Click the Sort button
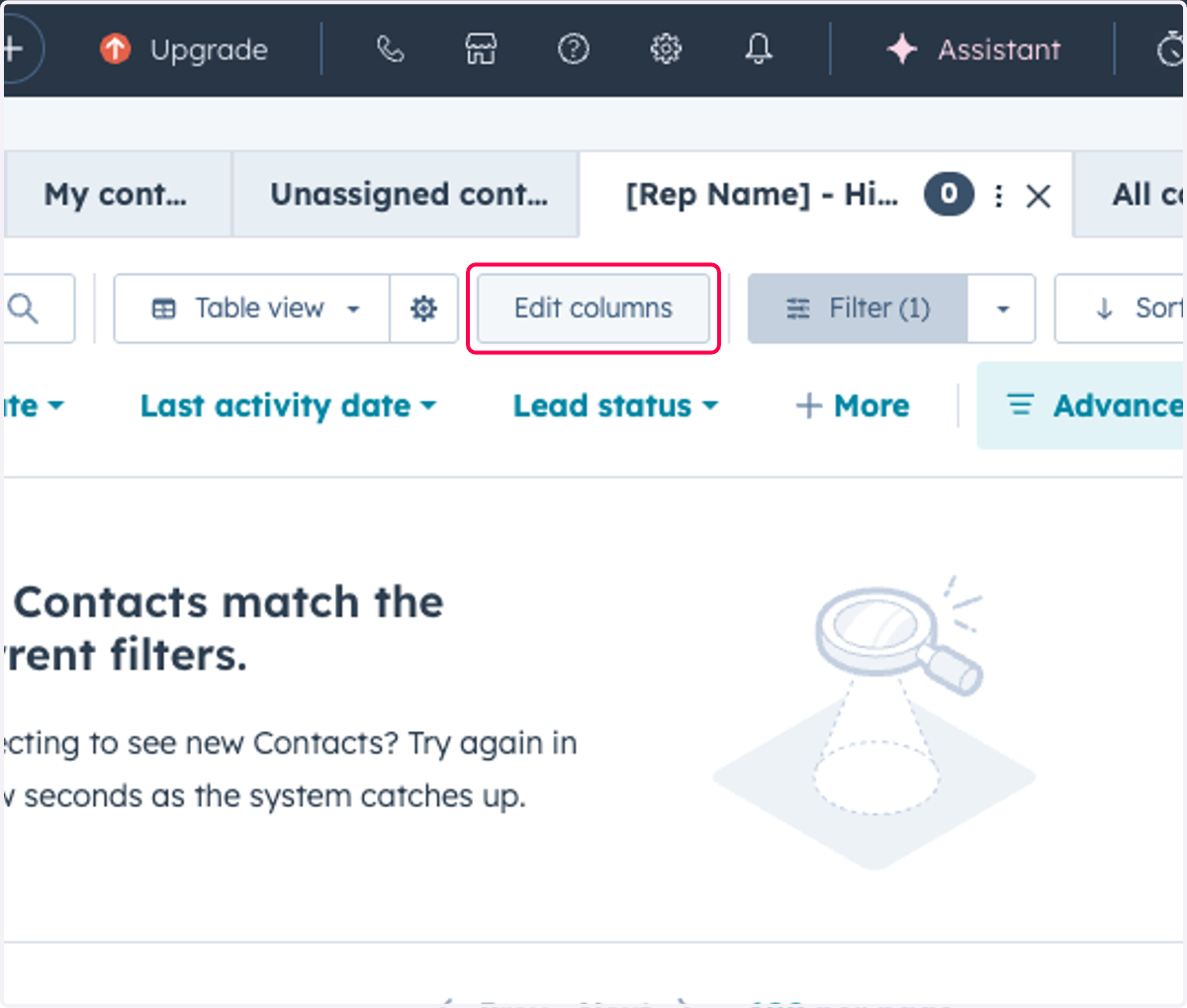Viewport: 1187px width, 1008px height. pyautogui.click(x=1120, y=309)
